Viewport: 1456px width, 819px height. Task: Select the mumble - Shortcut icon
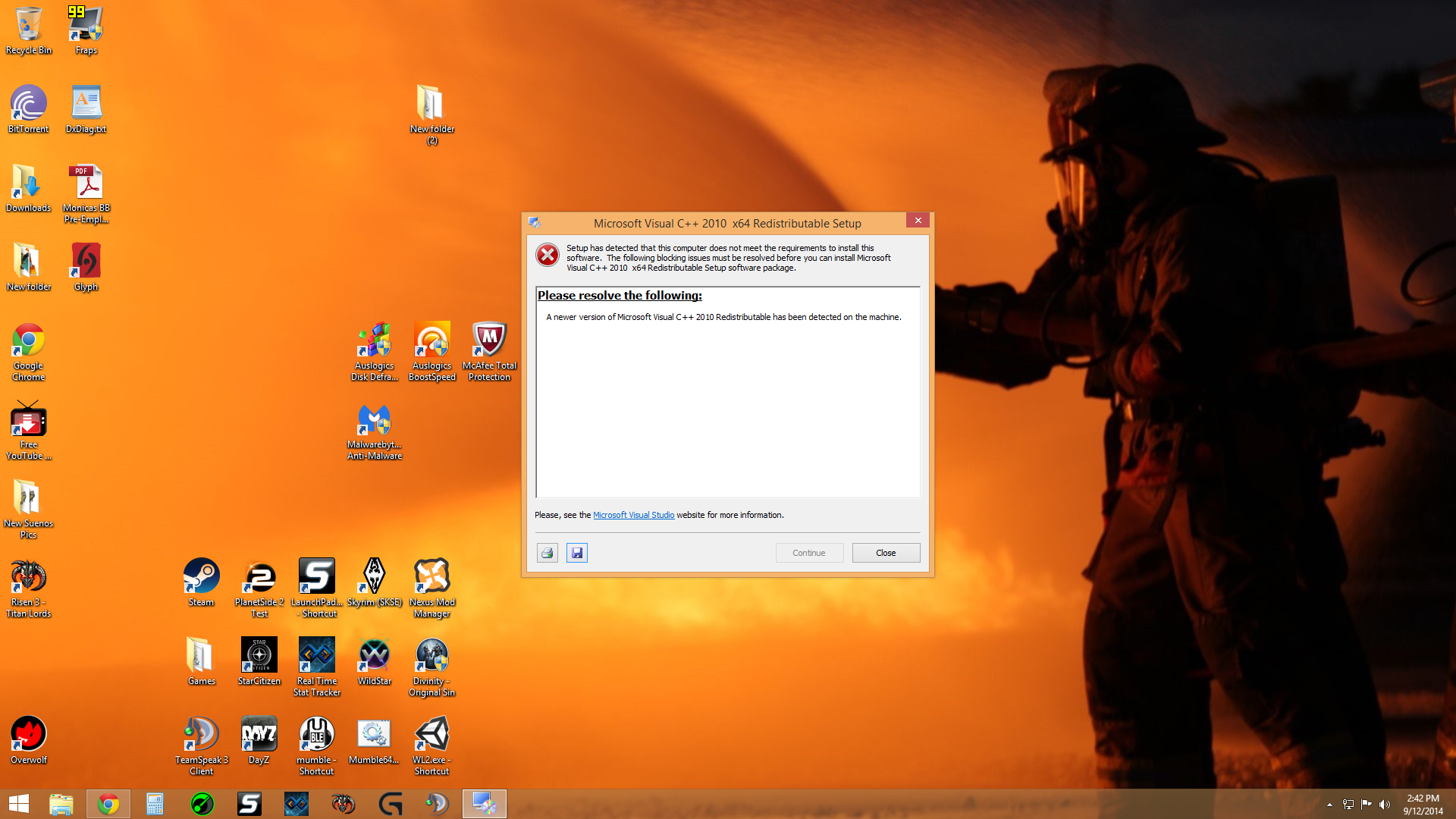(317, 745)
